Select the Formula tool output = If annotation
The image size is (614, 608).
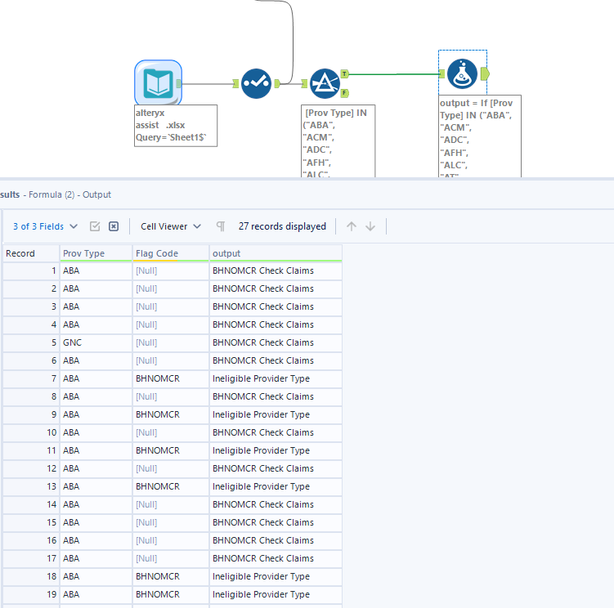tap(480, 136)
